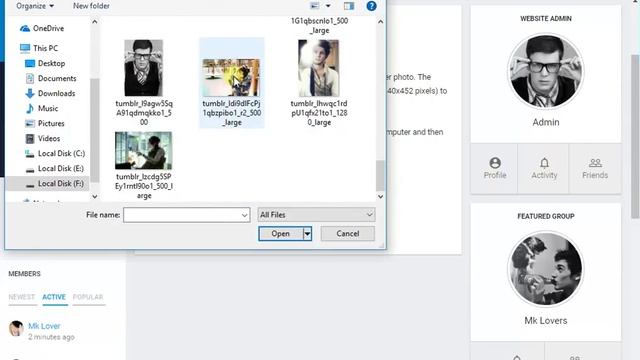Open Mk Lovers group link
This screenshot has width=640, height=360.
(546, 320)
